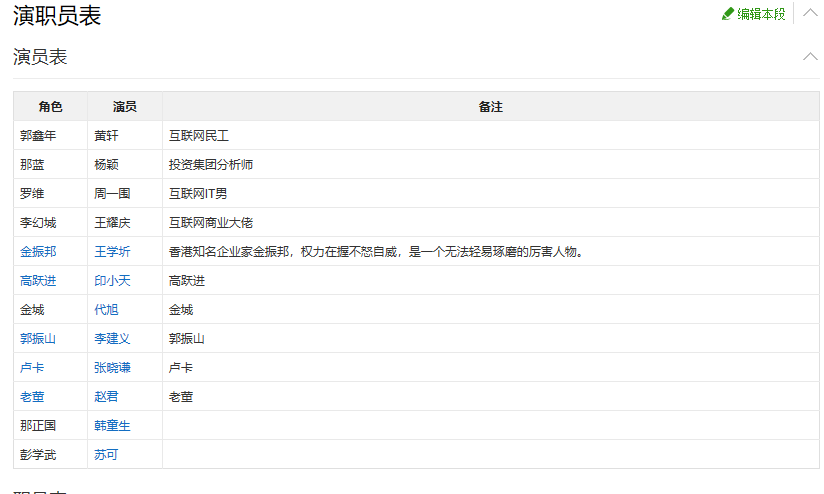Click actor 李建义's link
The height and width of the screenshot is (494, 824).
(112, 339)
